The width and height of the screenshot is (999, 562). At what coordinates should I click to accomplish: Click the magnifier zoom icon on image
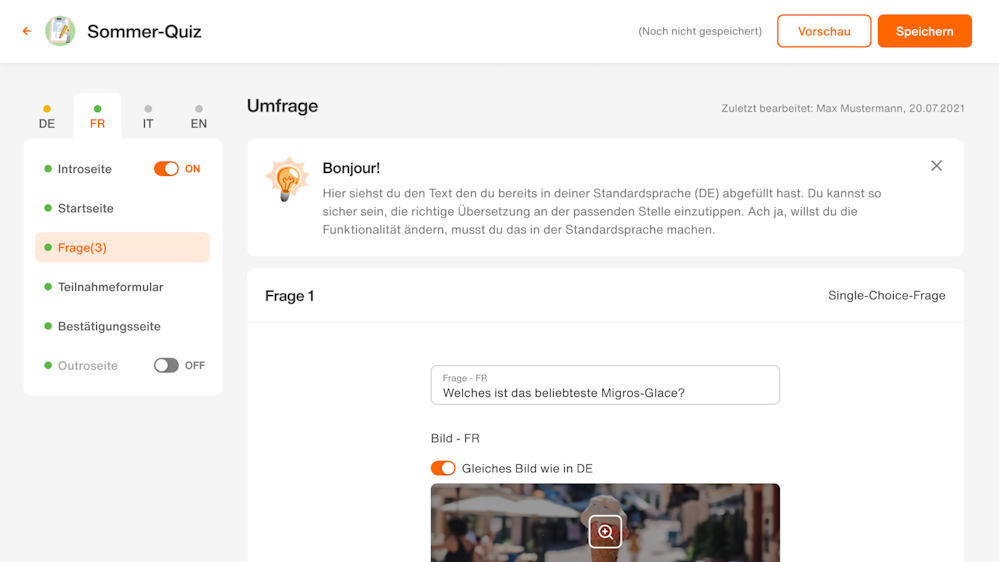[605, 531]
